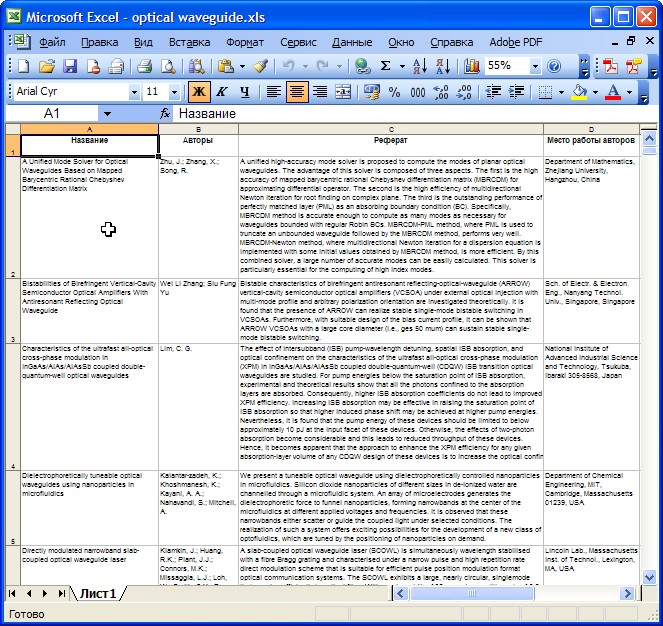Toggle the Center alignment button
Image resolution: width=663 pixels, height=626 pixels.
click(x=297, y=92)
